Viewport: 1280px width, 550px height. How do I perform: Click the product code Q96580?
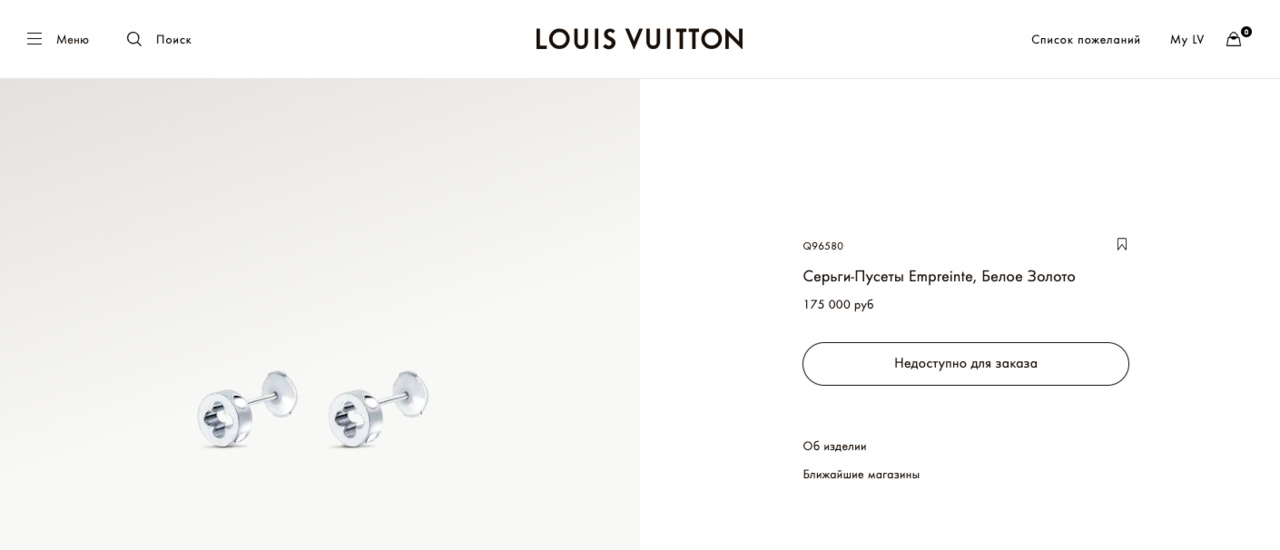click(x=823, y=246)
